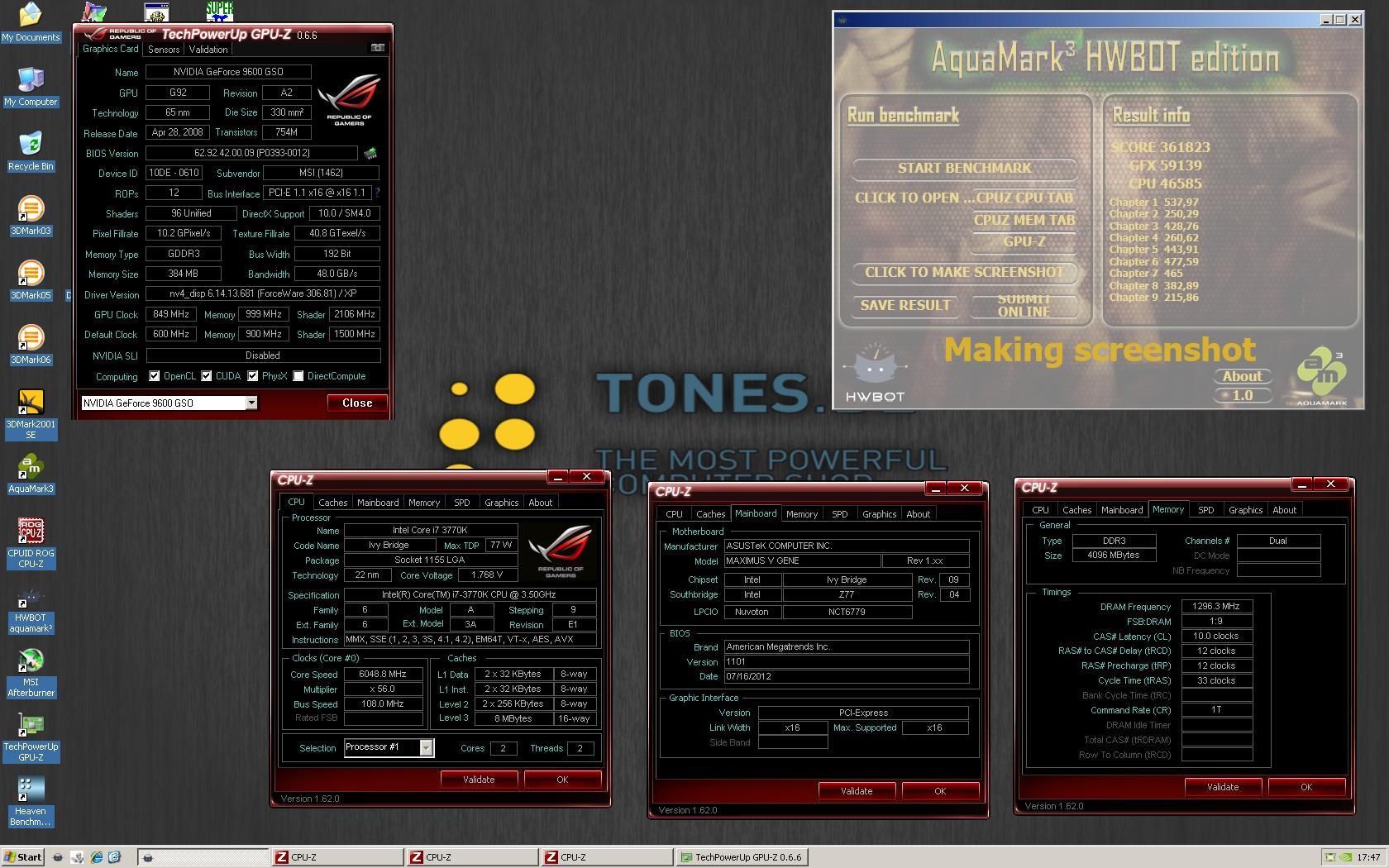Click CPUZ MEM TAB button in AquaMark
Viewport: 1389px width, 868px height.
[x=1024, y=220]
